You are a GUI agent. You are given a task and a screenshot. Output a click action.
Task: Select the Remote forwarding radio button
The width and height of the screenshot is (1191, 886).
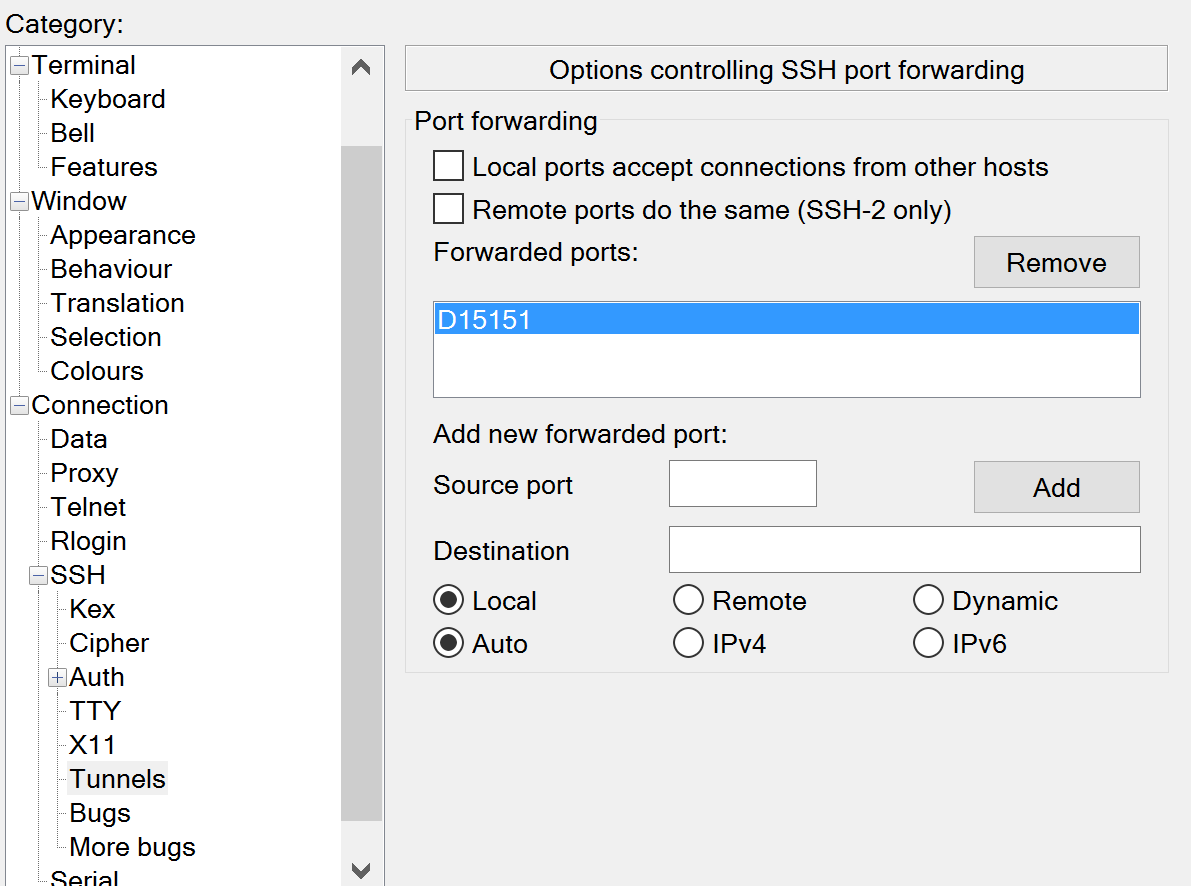tap(688, 600)
